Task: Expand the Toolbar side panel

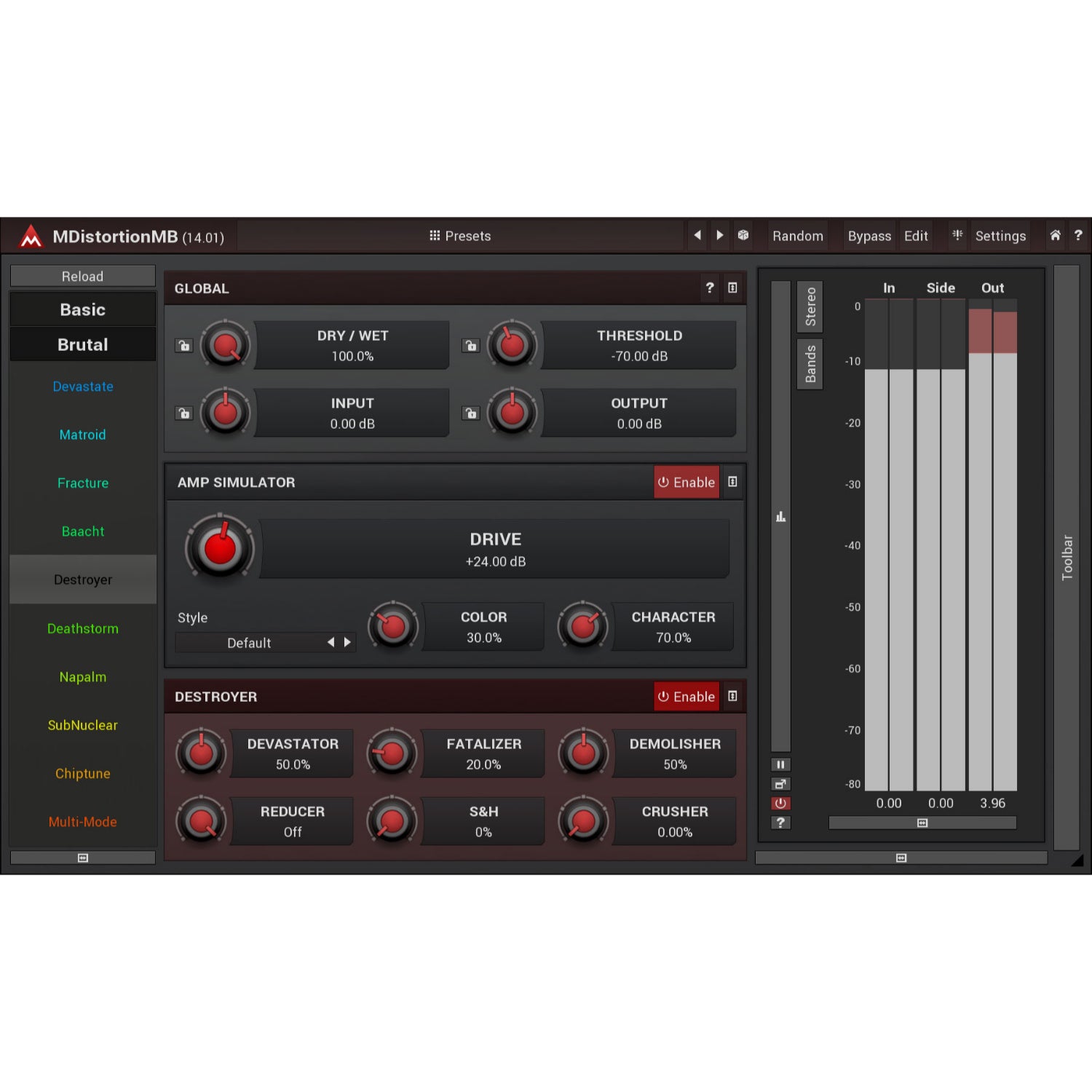Action: [x=1067, y=558]
